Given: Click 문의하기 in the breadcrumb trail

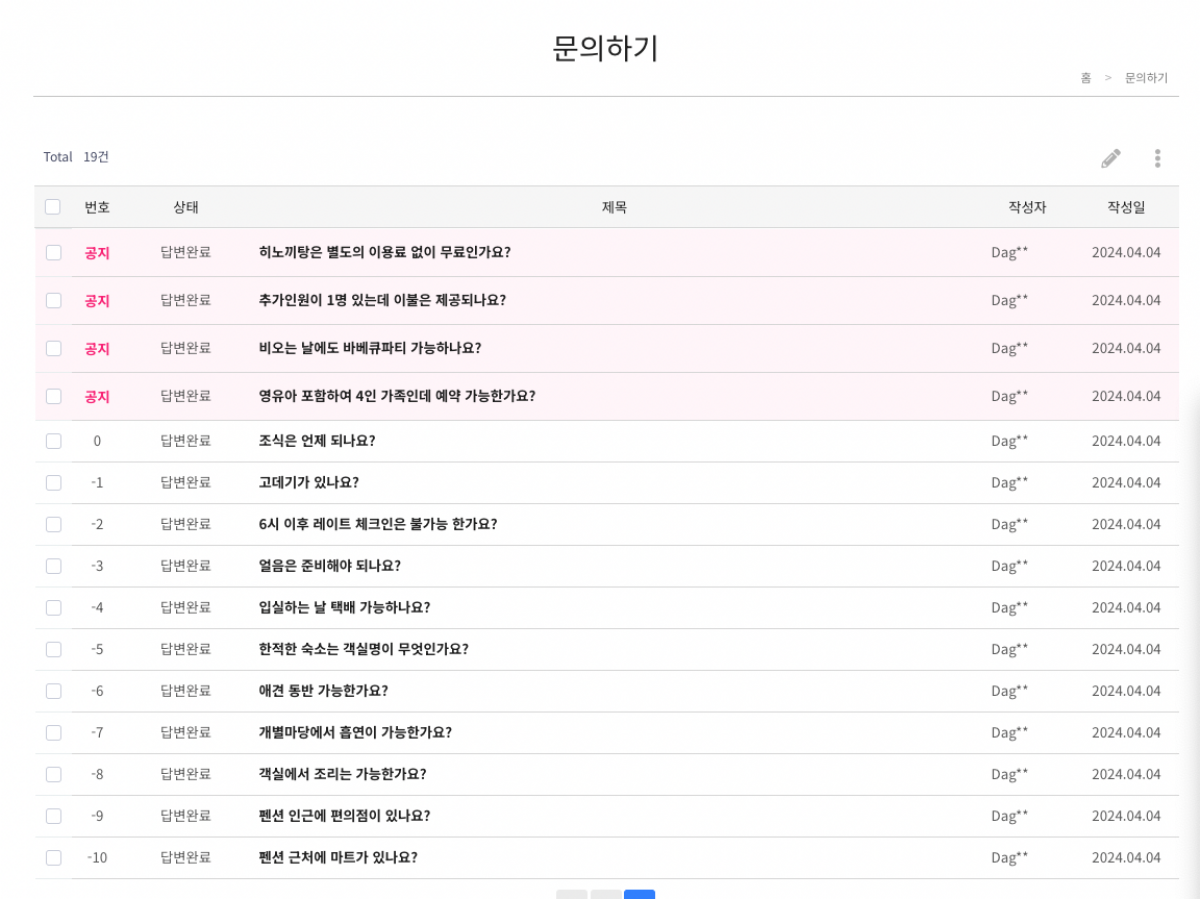Looking at the screenshot, I should [1146, 78].
